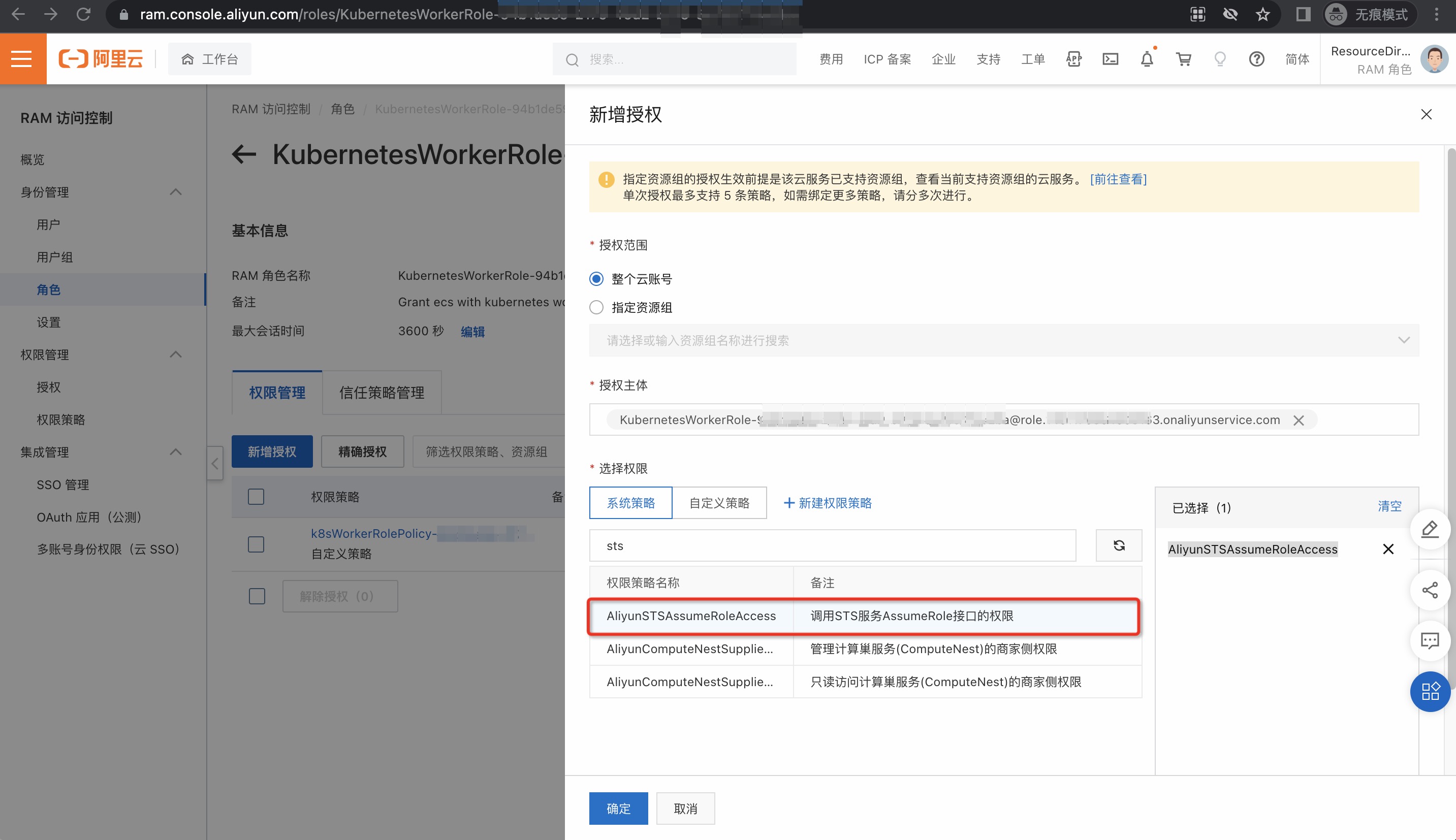This screenshot has width=1456, height=840.
Task: Click the Aliyun logo
Action: pyautogui.click(x=101, y=59)
